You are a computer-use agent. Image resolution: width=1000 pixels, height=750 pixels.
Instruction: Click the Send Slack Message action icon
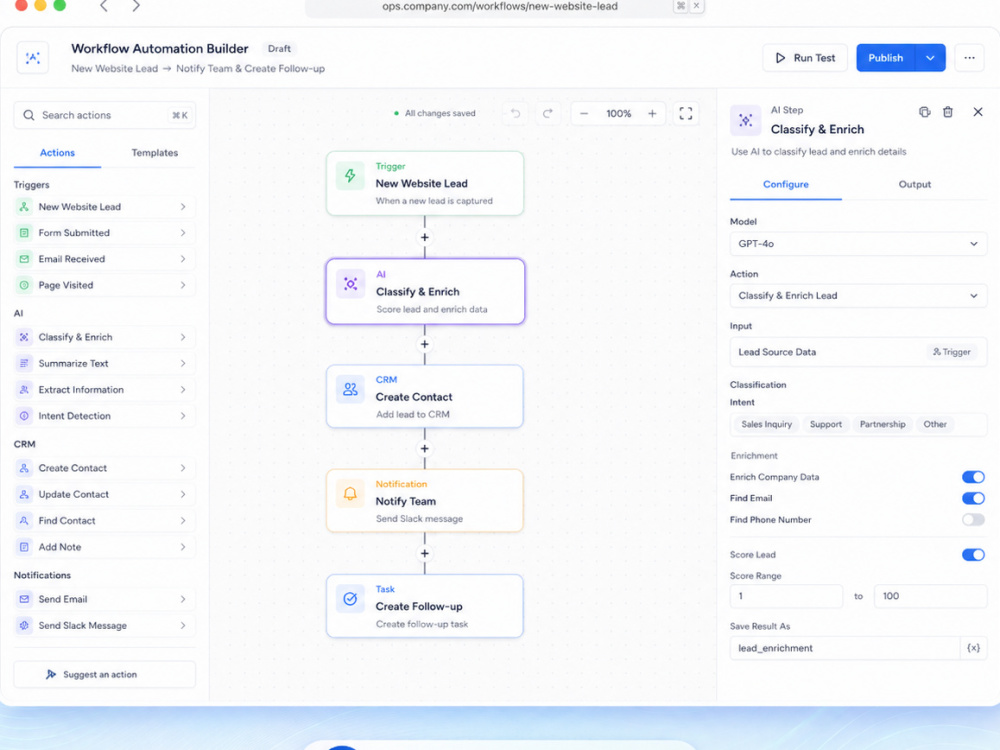pos(24,626)
